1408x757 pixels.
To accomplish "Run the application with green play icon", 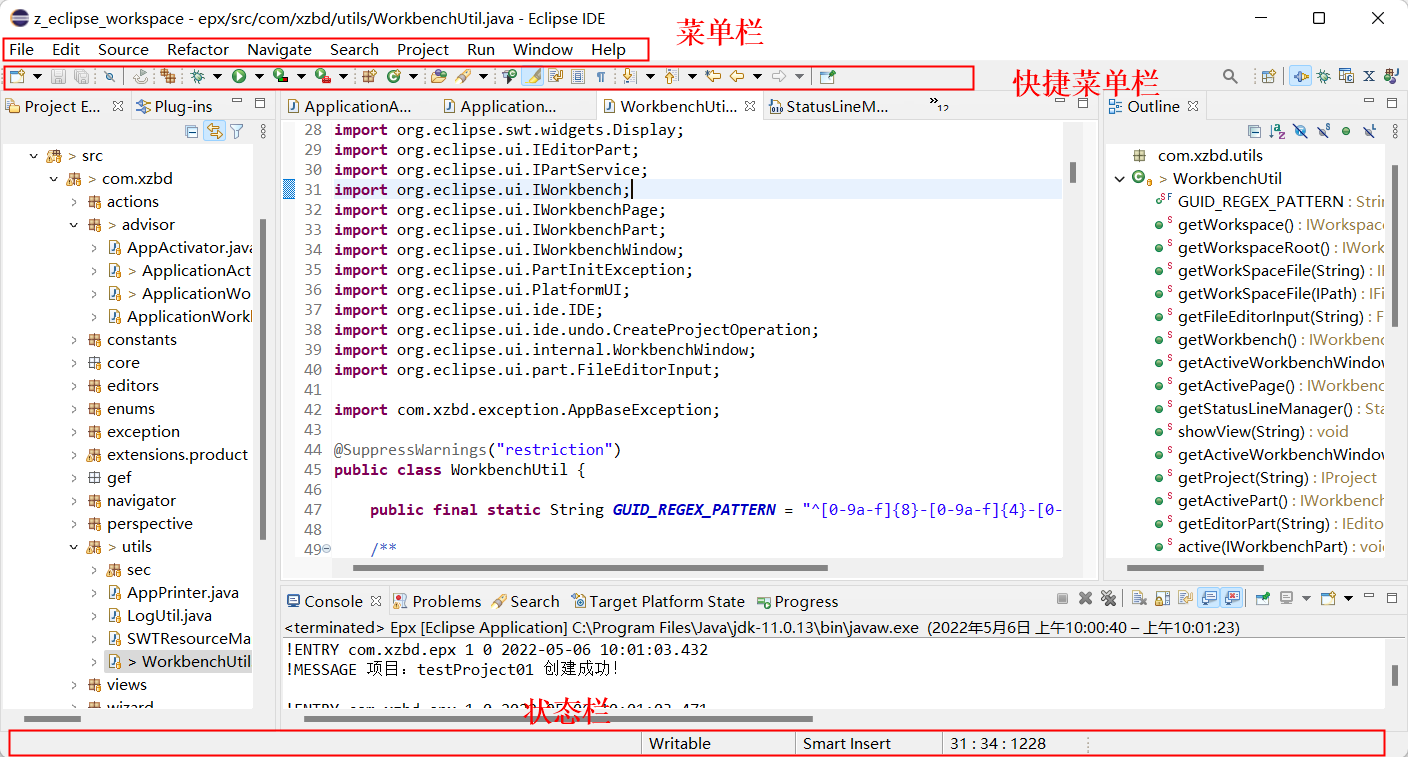I will [239, 76].
